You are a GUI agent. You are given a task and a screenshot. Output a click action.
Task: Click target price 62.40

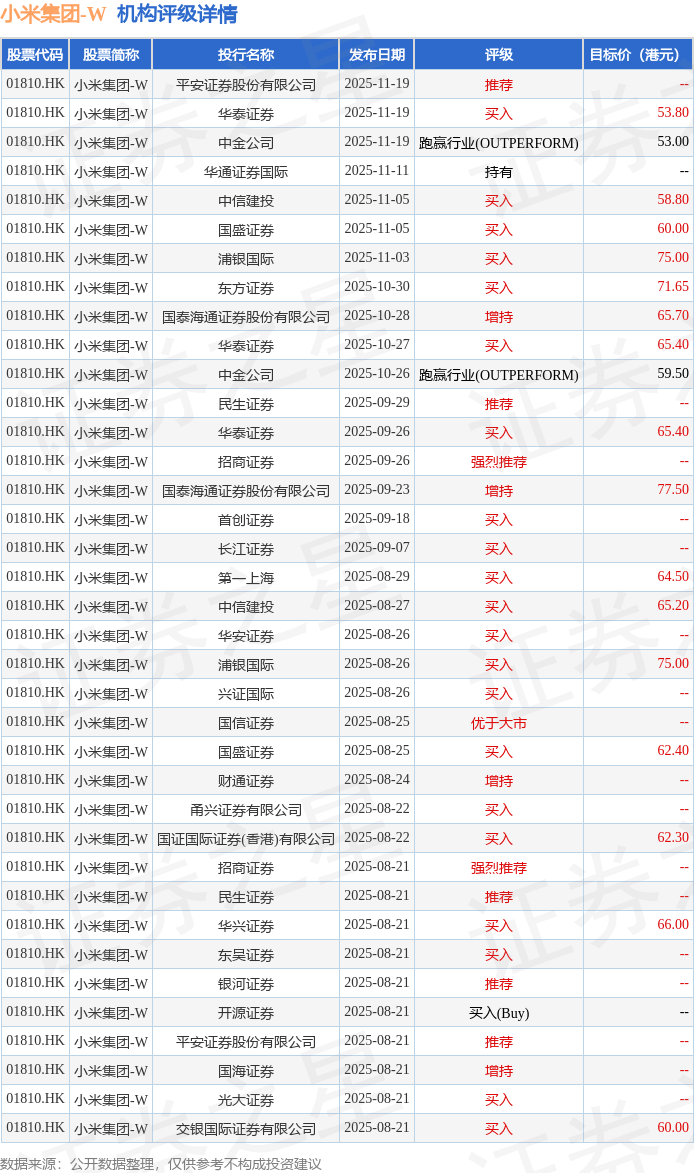(672, 751)
